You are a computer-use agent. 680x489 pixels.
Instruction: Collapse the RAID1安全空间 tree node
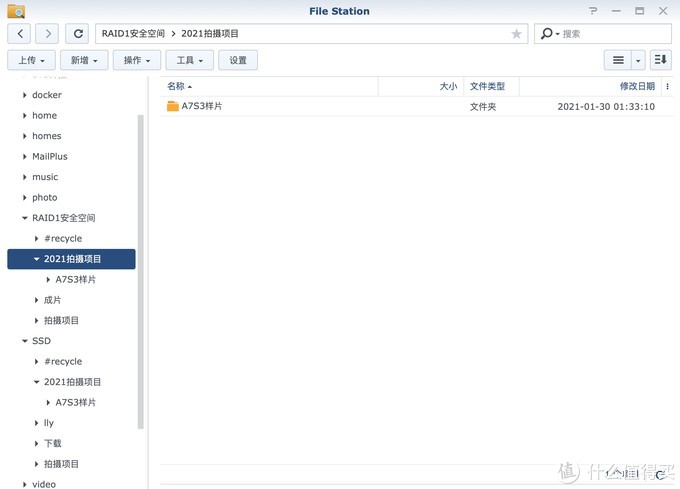pyautogui.click(x=24, y=218)
